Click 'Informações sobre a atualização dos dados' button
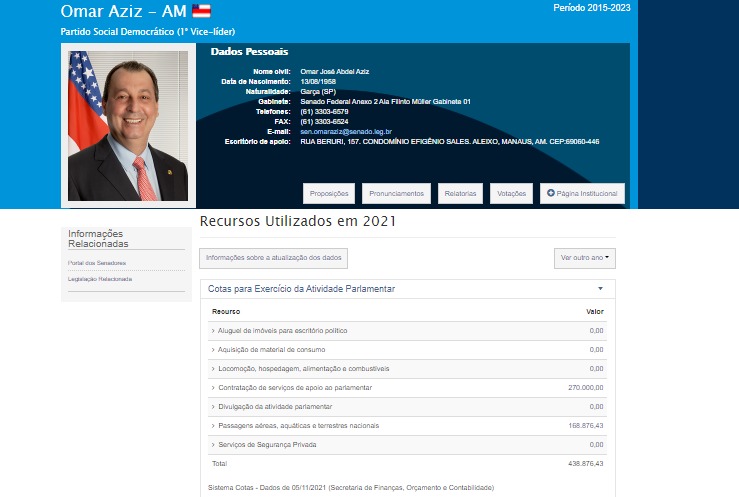Screen dimensions: 739x497 click(x=273, y=258)
